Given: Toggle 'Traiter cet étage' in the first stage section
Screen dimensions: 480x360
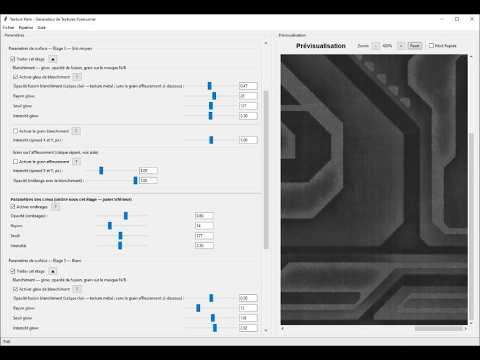Looking at the screenshot, I should pos(13,59).
